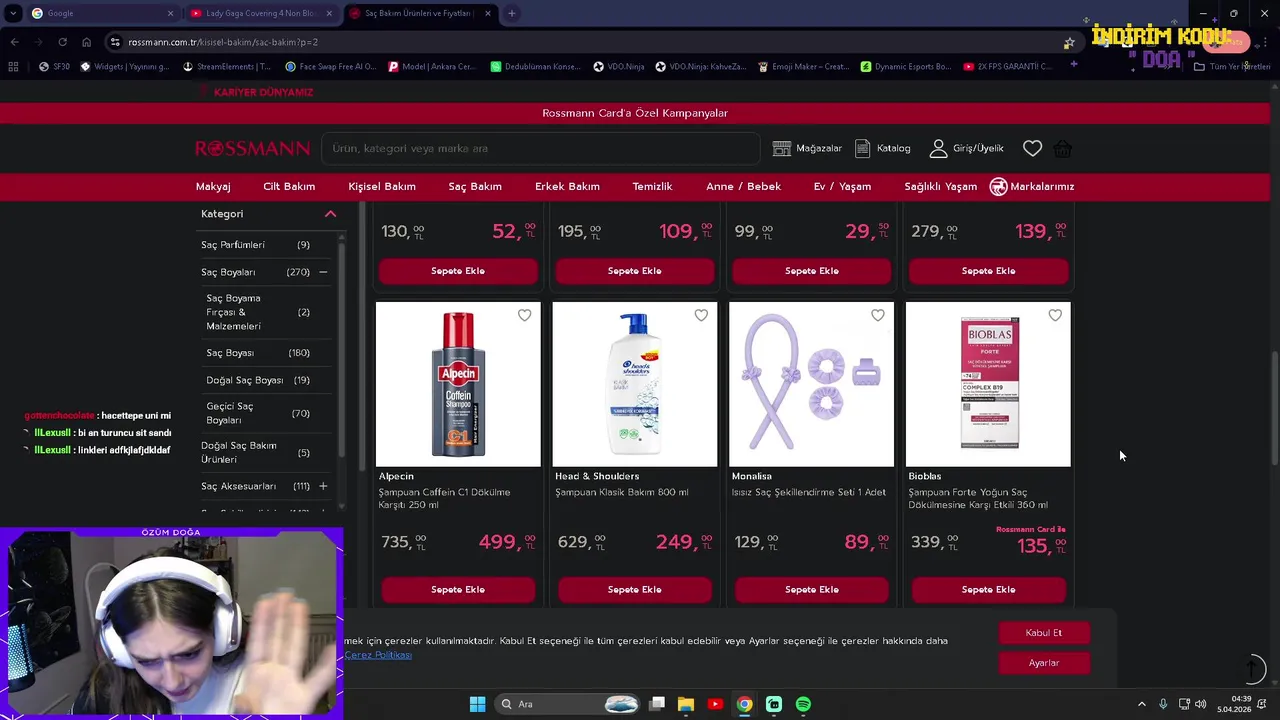Screen dimensions: 1280x720
Task: Add Bioblas Forte shampoo to cart
Action: coord(989,589)
